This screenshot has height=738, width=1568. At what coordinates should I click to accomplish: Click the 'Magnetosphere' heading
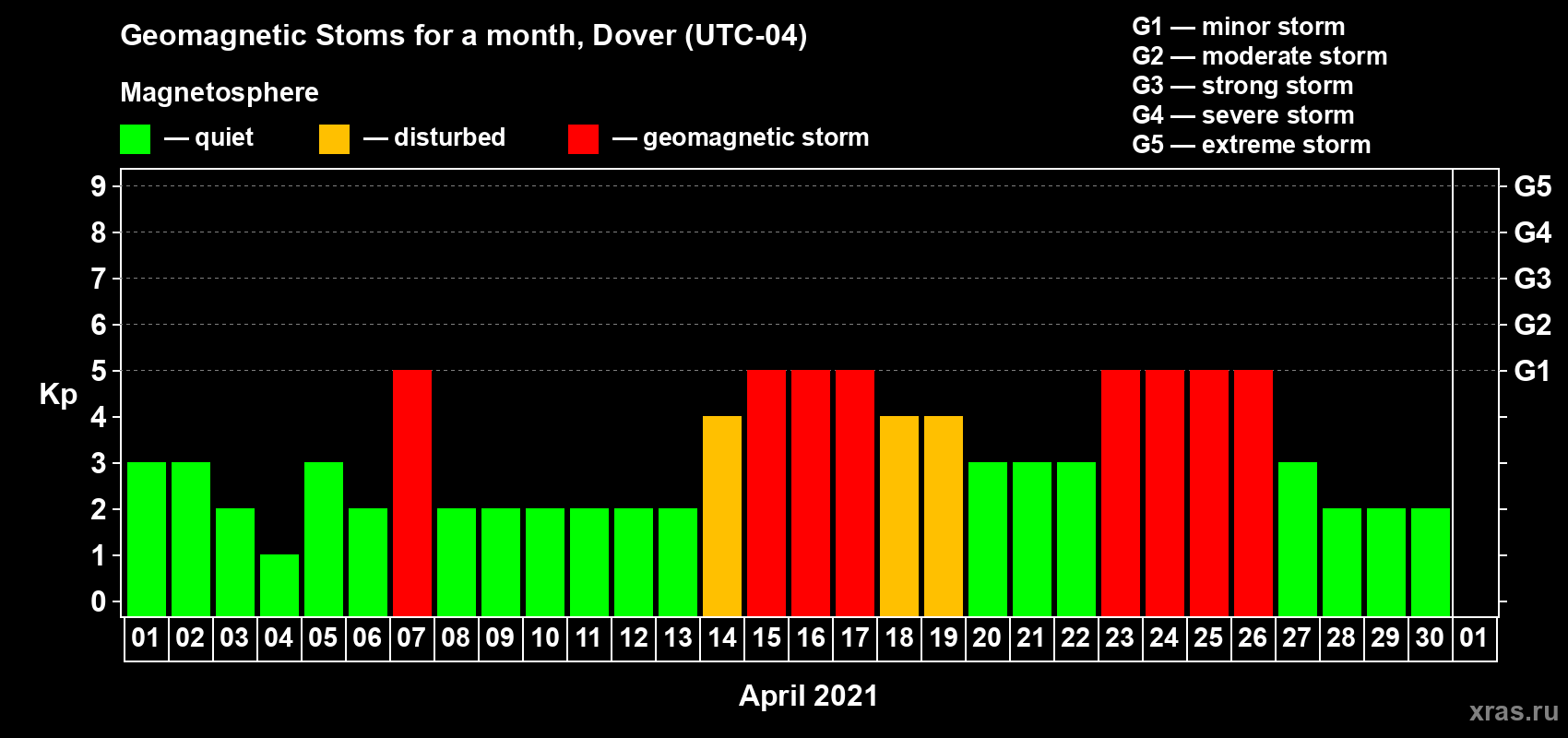pos(220,92)
